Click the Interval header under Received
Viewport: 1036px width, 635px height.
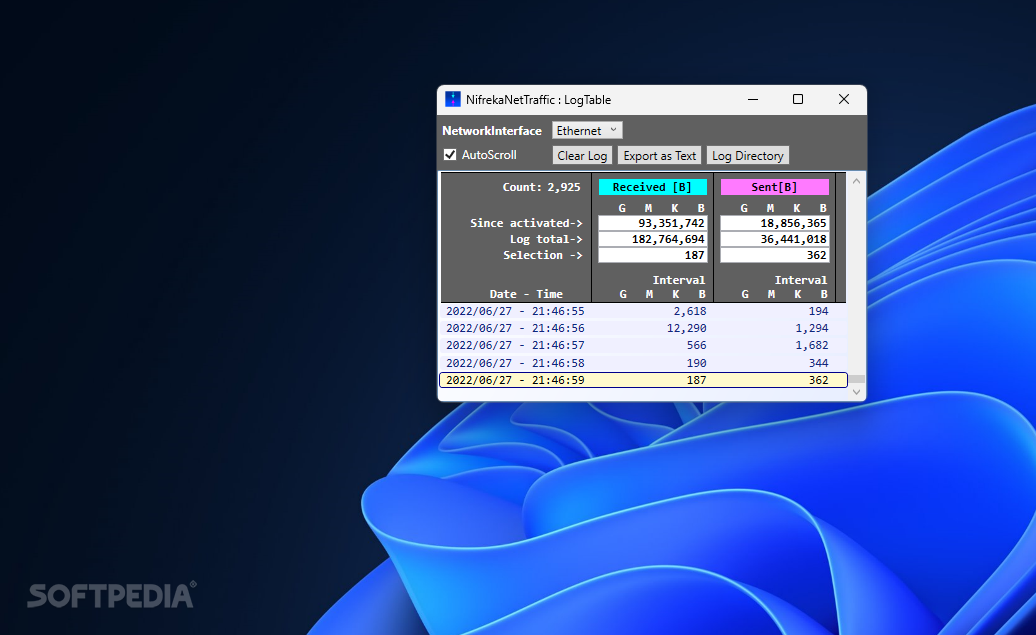[679, 280]
